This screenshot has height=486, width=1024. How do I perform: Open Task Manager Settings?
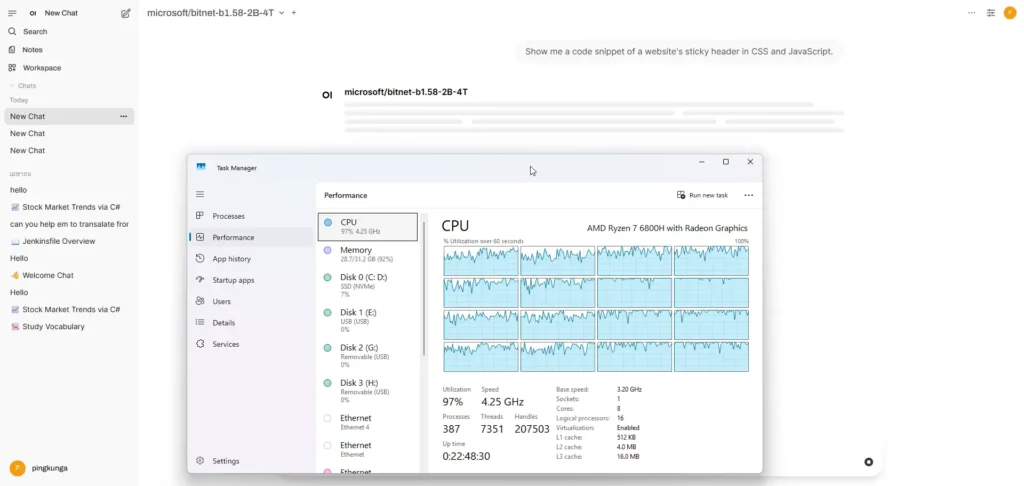251,461
